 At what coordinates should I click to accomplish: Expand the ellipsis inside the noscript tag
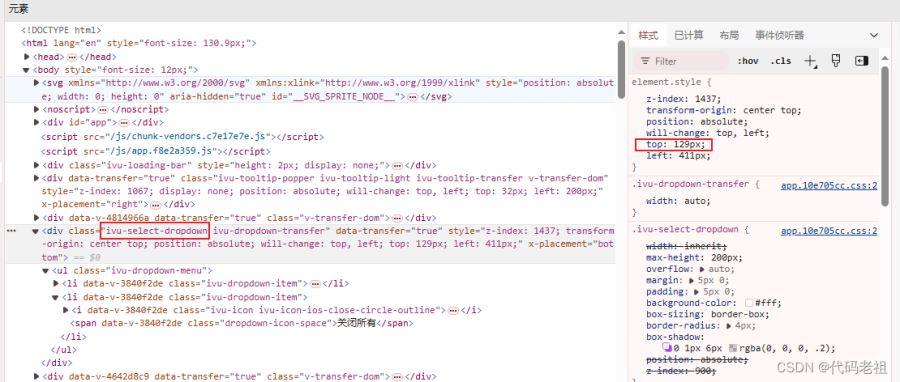pos(103,110)
